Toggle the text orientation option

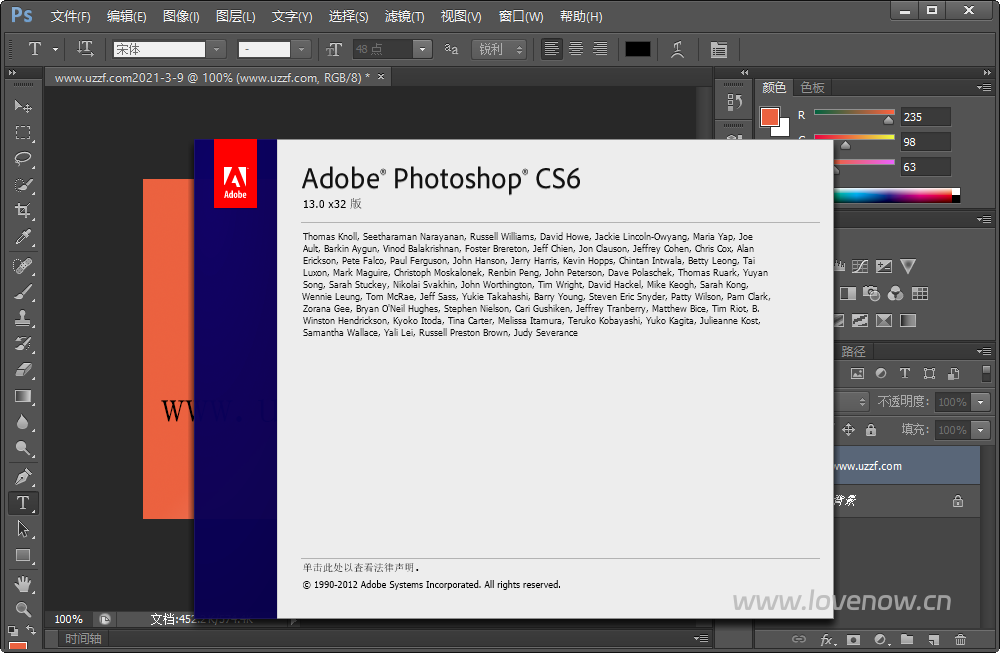(85, 49)
